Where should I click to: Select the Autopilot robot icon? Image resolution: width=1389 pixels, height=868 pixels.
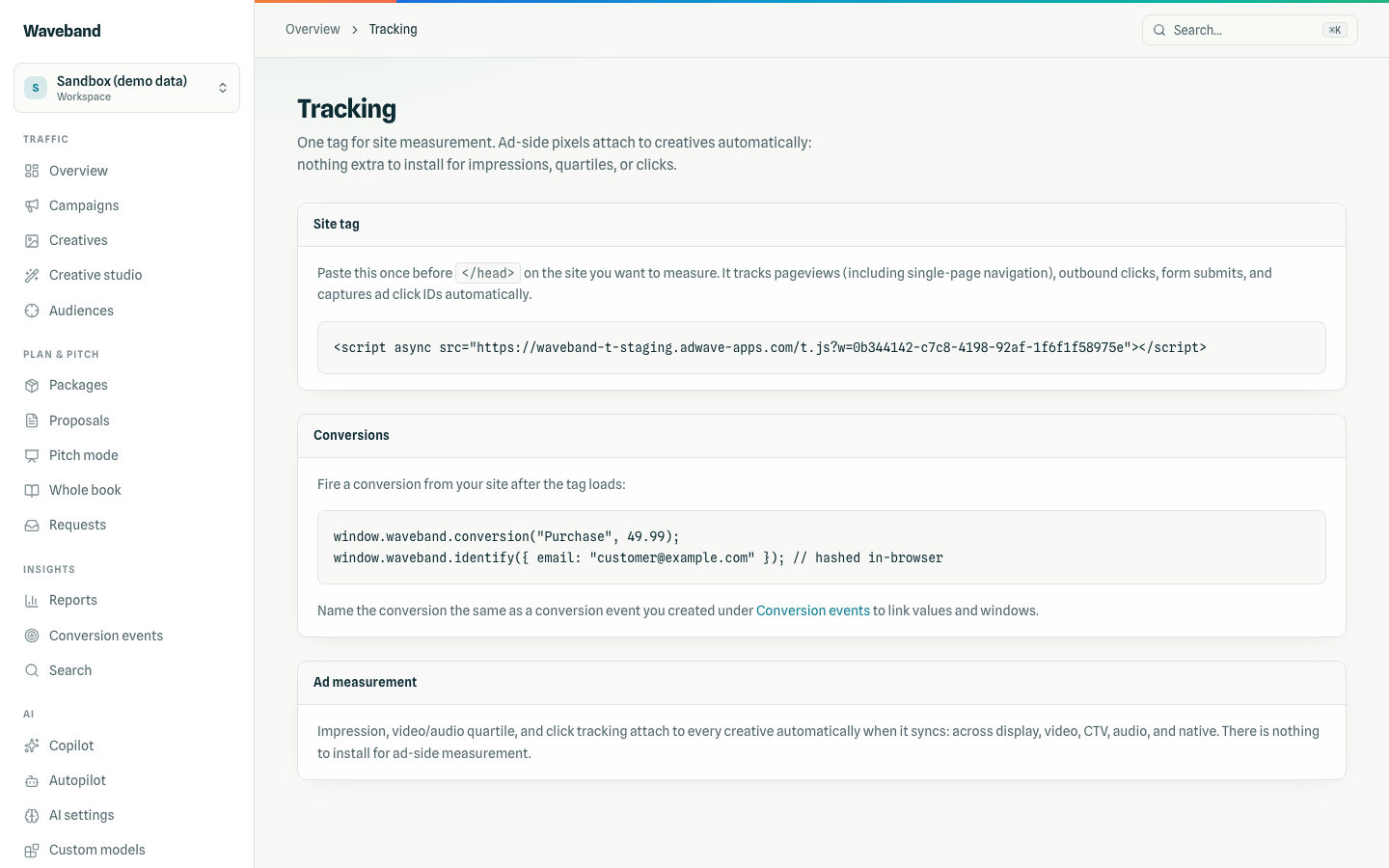click(x=32, y=780)
